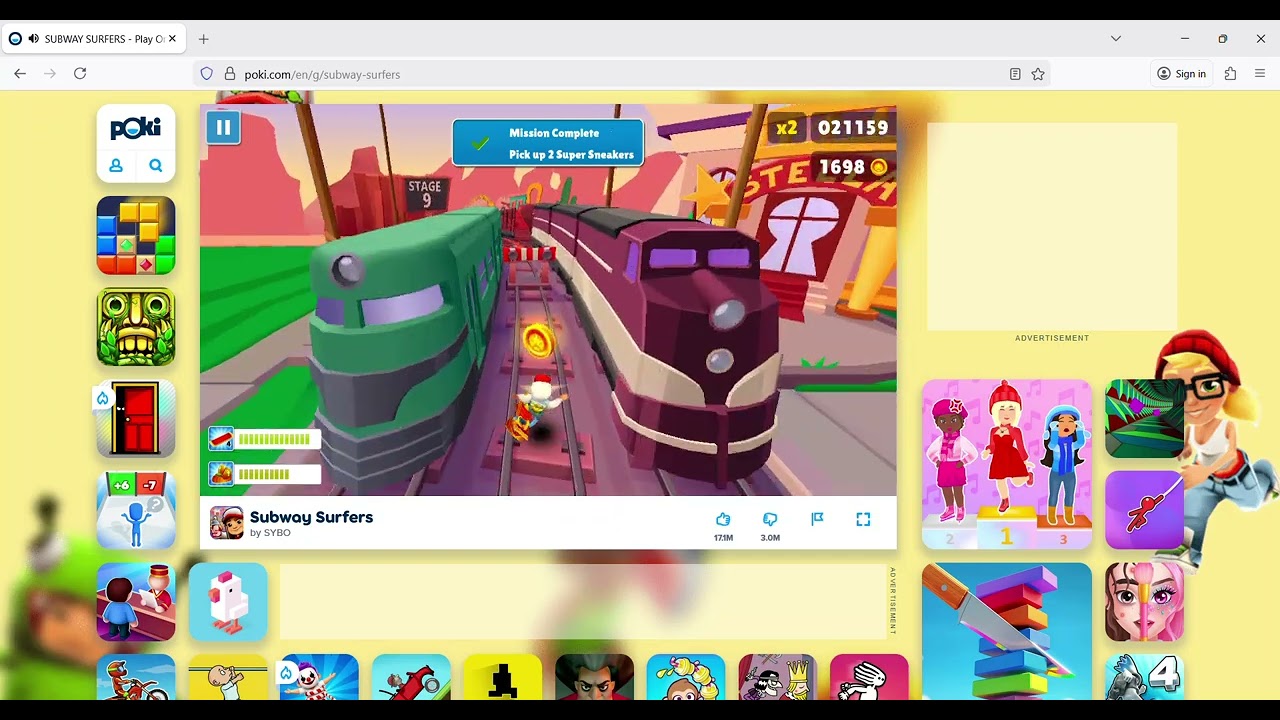Click the site padlock icon
The width and height of the screenshot is (1280, 720).
229,74
